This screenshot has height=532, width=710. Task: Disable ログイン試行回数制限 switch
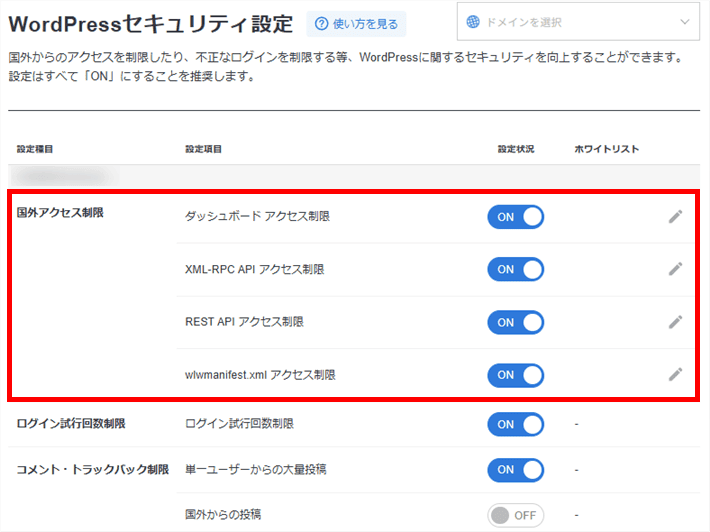tap(515, 424)
